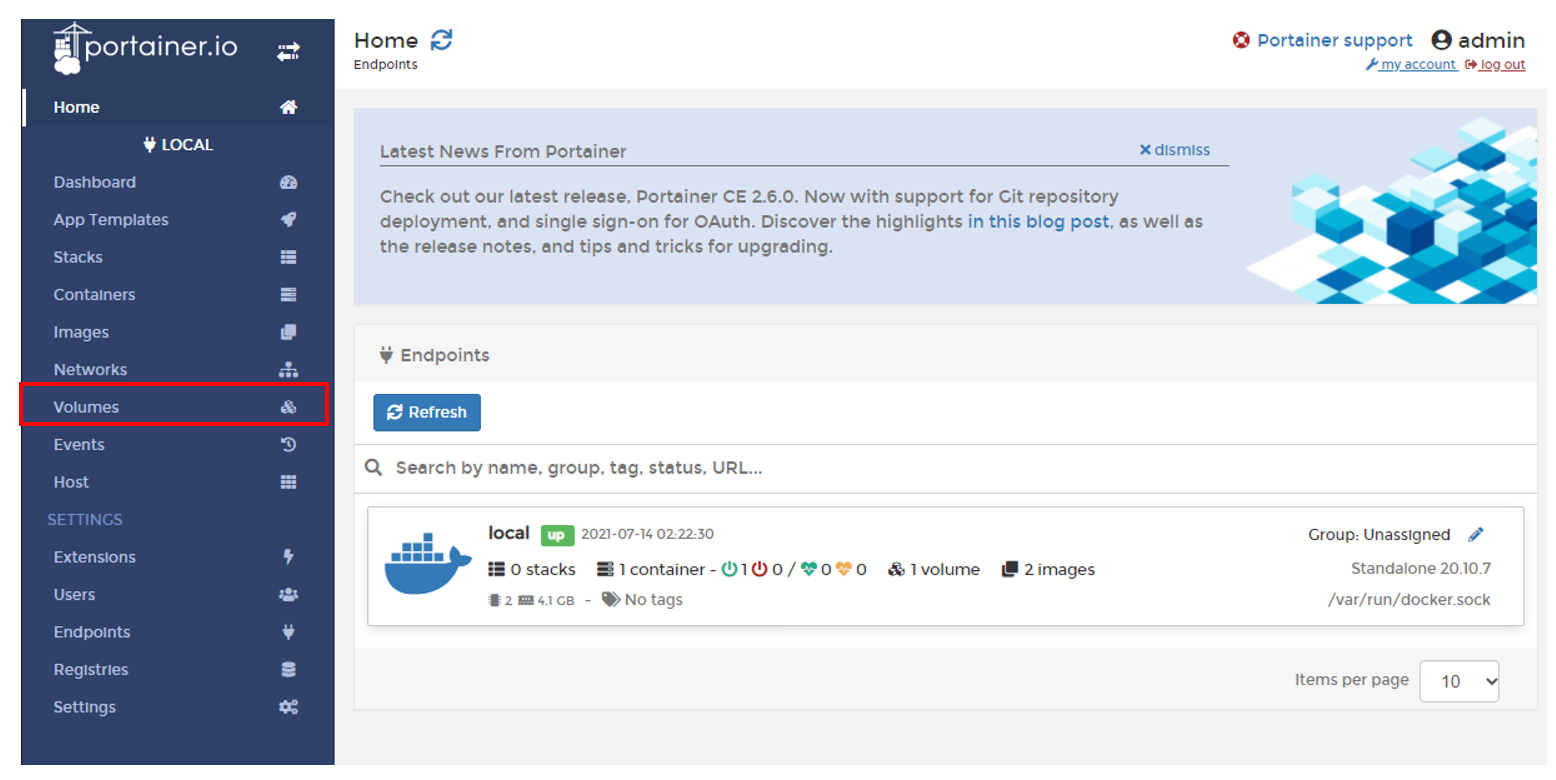
Task: Click the pencil edit icon for local endpoint
Action: (x=1475, y=534)
